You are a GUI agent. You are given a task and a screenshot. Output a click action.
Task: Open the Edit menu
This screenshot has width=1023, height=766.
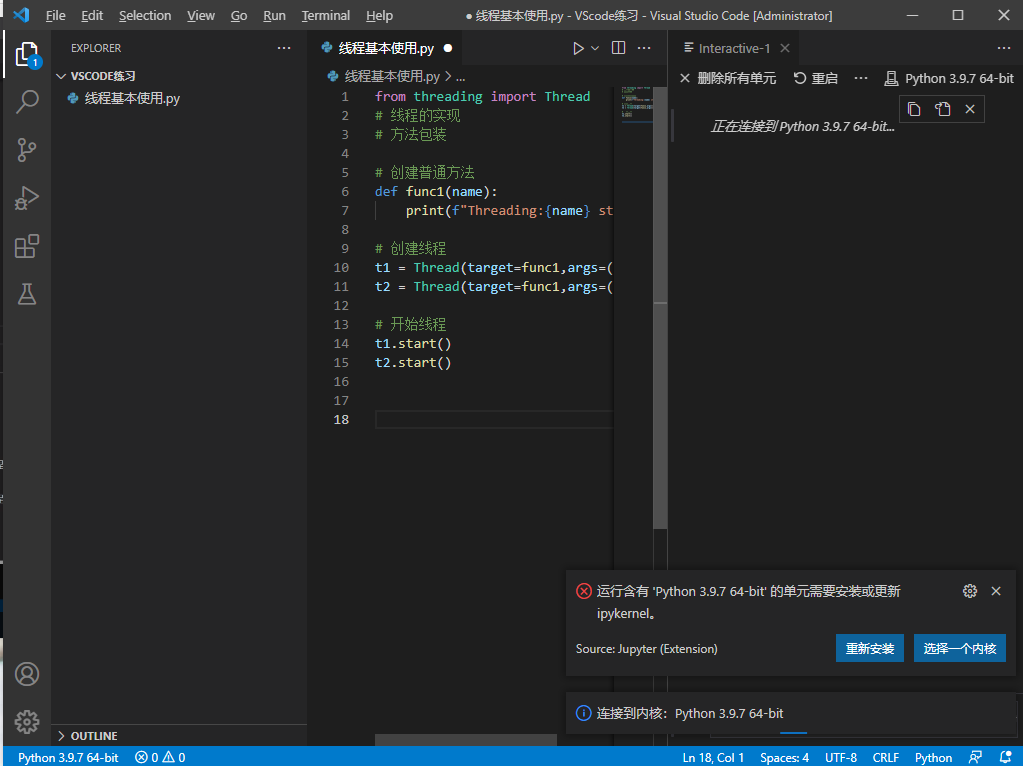(92, 16)
